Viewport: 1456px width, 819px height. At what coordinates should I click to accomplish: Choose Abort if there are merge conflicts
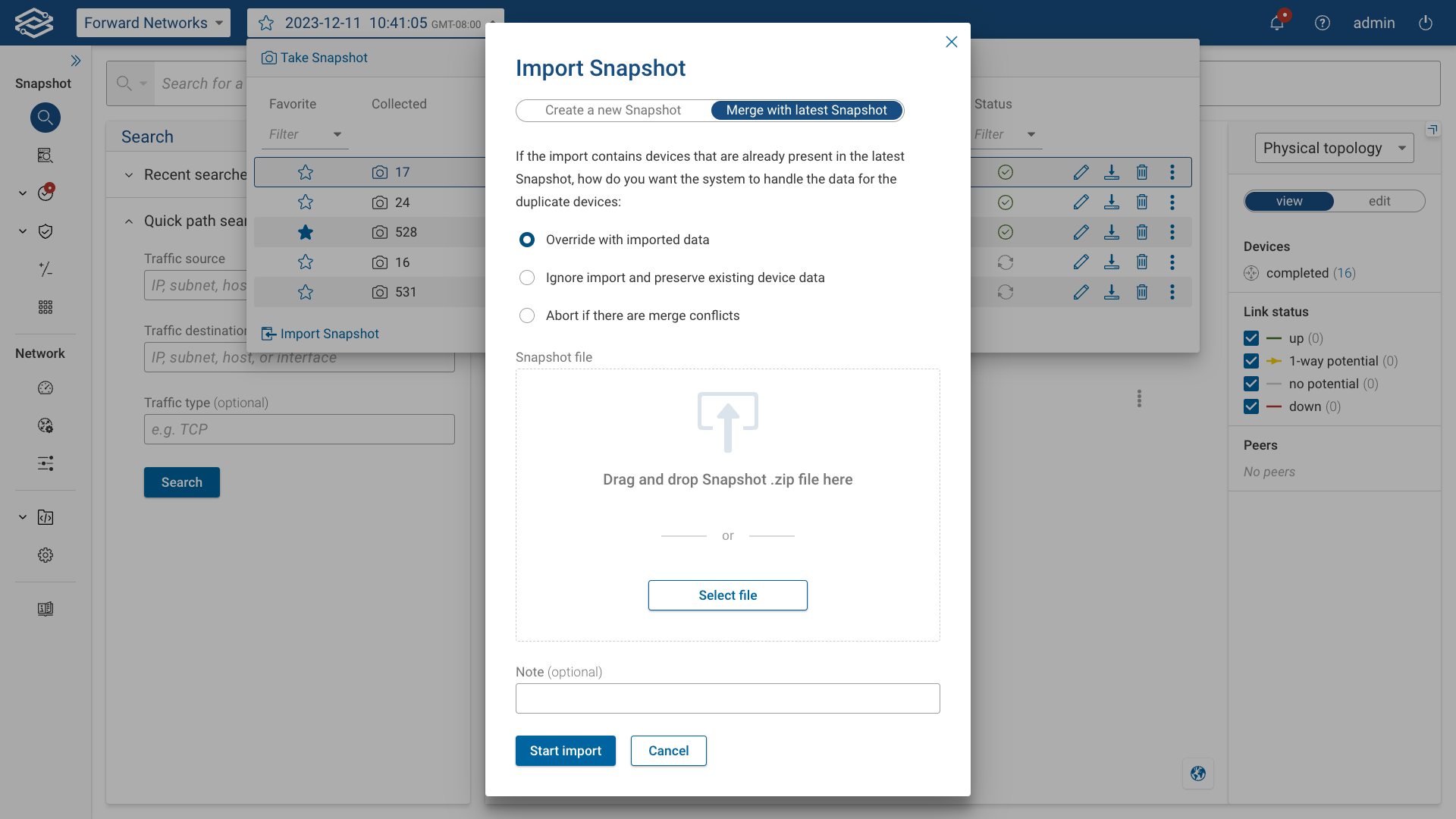(x=527, y=315)
